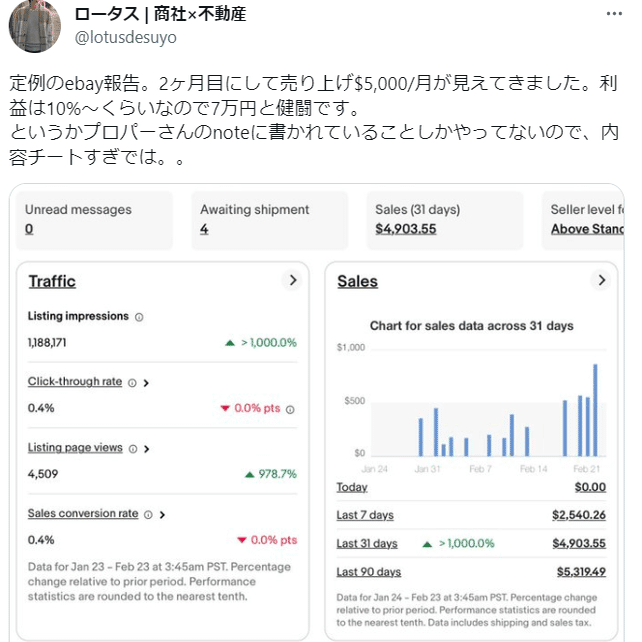The height and width of the screenshot is (642, 642).
Task: Show the info icon beside Sales conversion rate
Action: pos(148,515)
